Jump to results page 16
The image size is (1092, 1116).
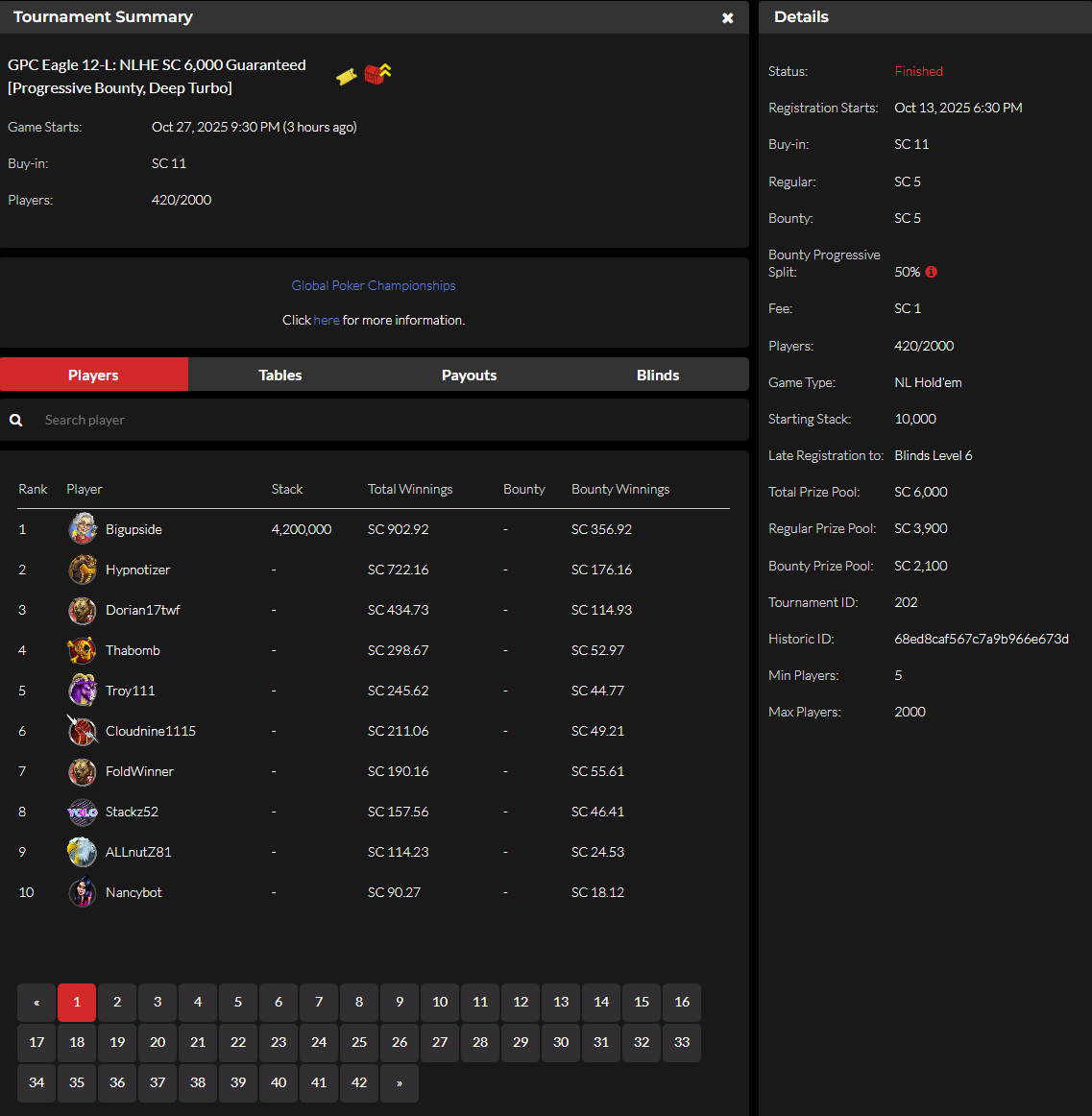pos(682,1002)
